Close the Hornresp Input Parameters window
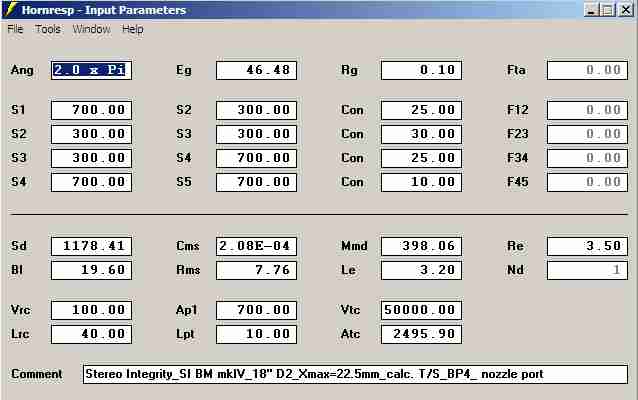638x400 pixels. [x=625, y=9]
